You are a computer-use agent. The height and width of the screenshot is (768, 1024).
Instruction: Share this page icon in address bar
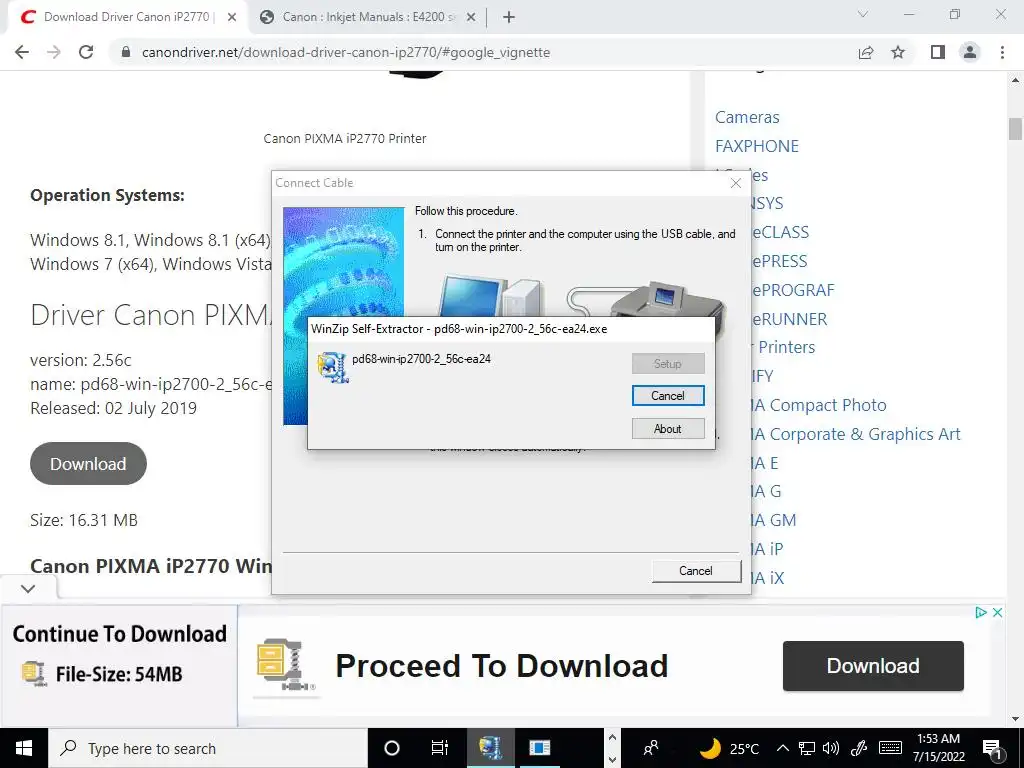(x=866, y=52)
